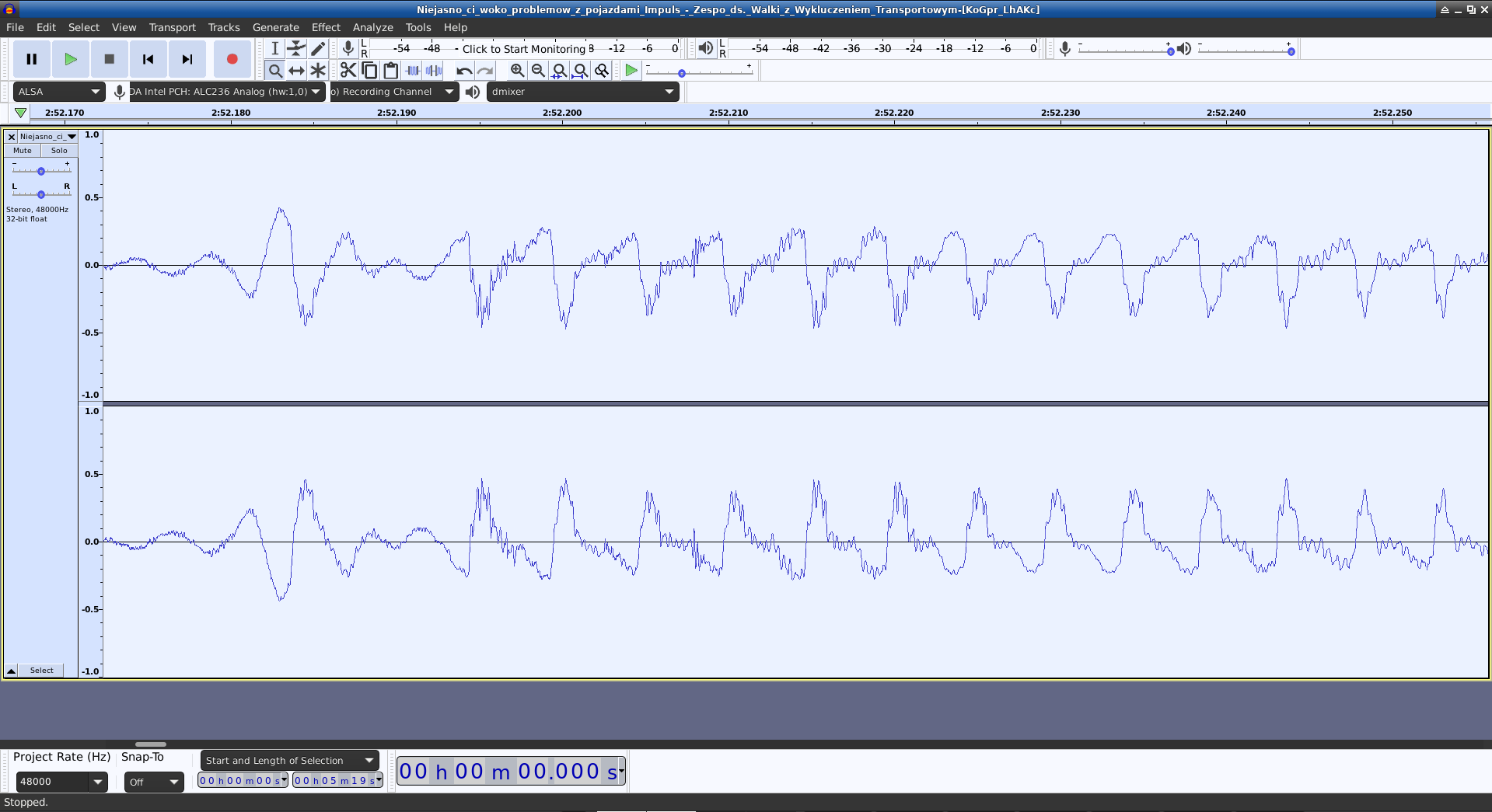The width and height of the screenshot is (1492, 812).
Task: Select the Selection (I-beam) tool
Action: tap(275, 48)
